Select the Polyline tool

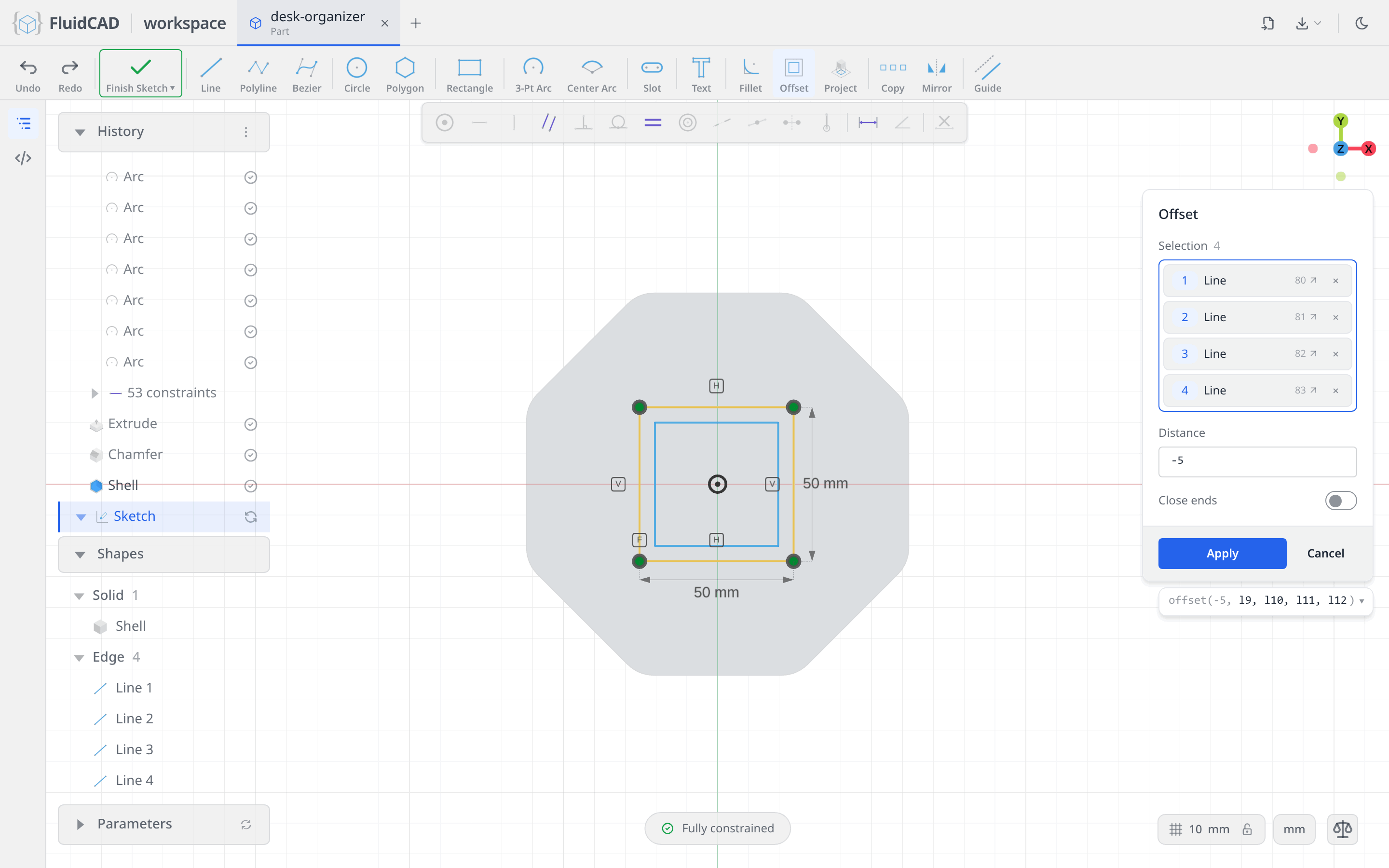point(258,75)
